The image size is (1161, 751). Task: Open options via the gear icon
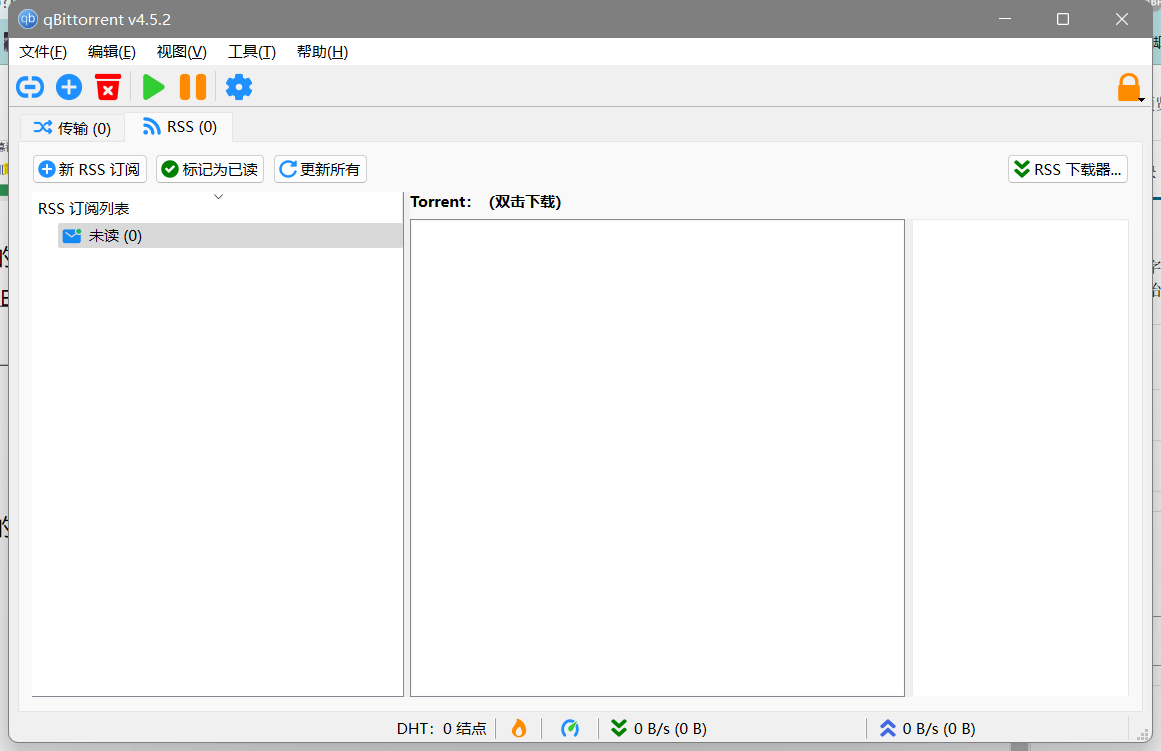click(x=239, y=88)
